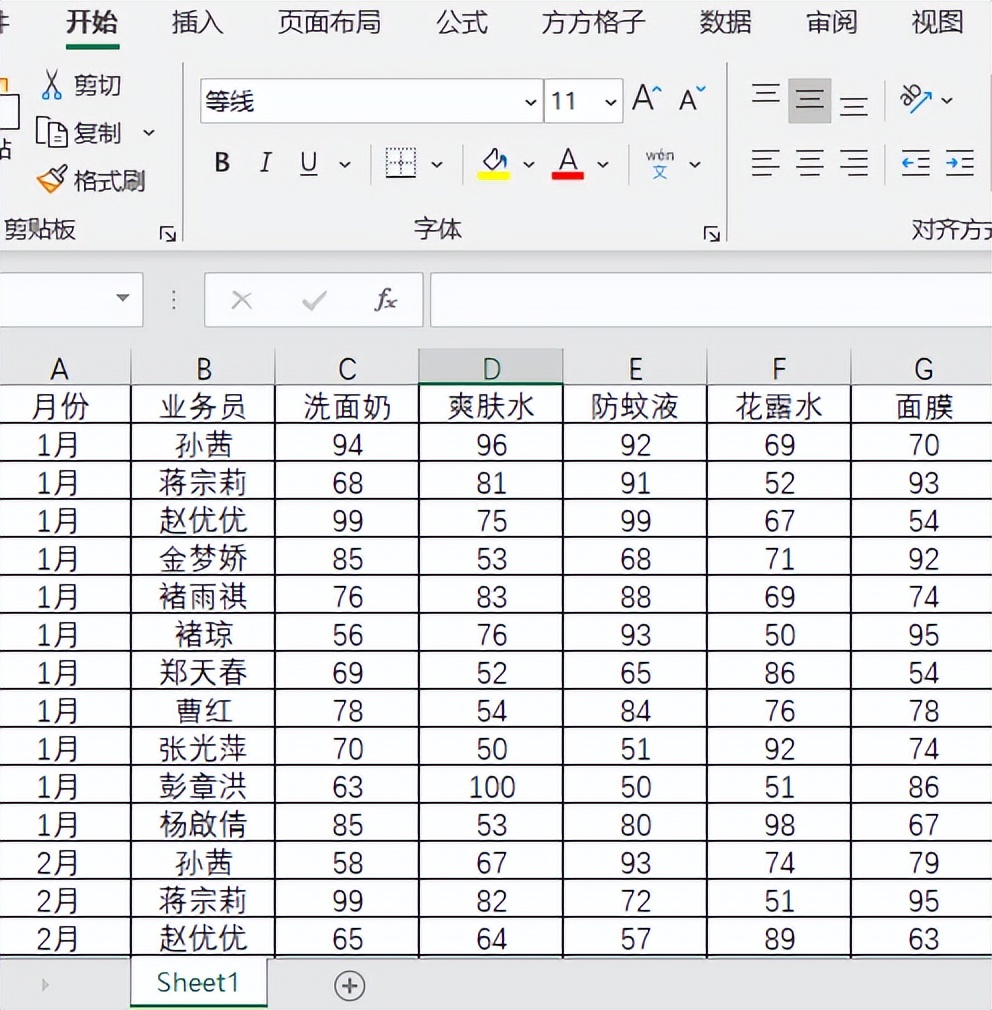Open Font (字体) dialog launcher

tap(711, 234)
